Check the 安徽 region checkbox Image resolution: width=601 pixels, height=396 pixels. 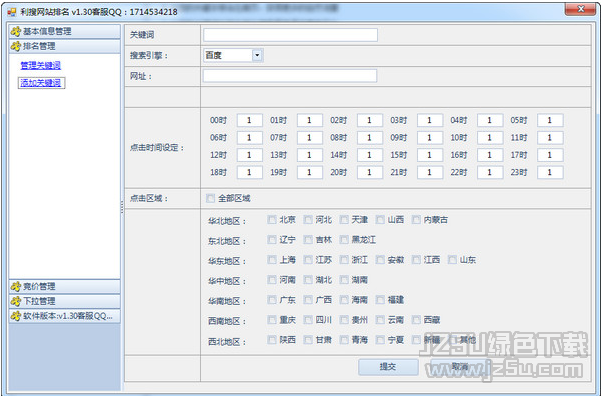[x=380, y=260]
